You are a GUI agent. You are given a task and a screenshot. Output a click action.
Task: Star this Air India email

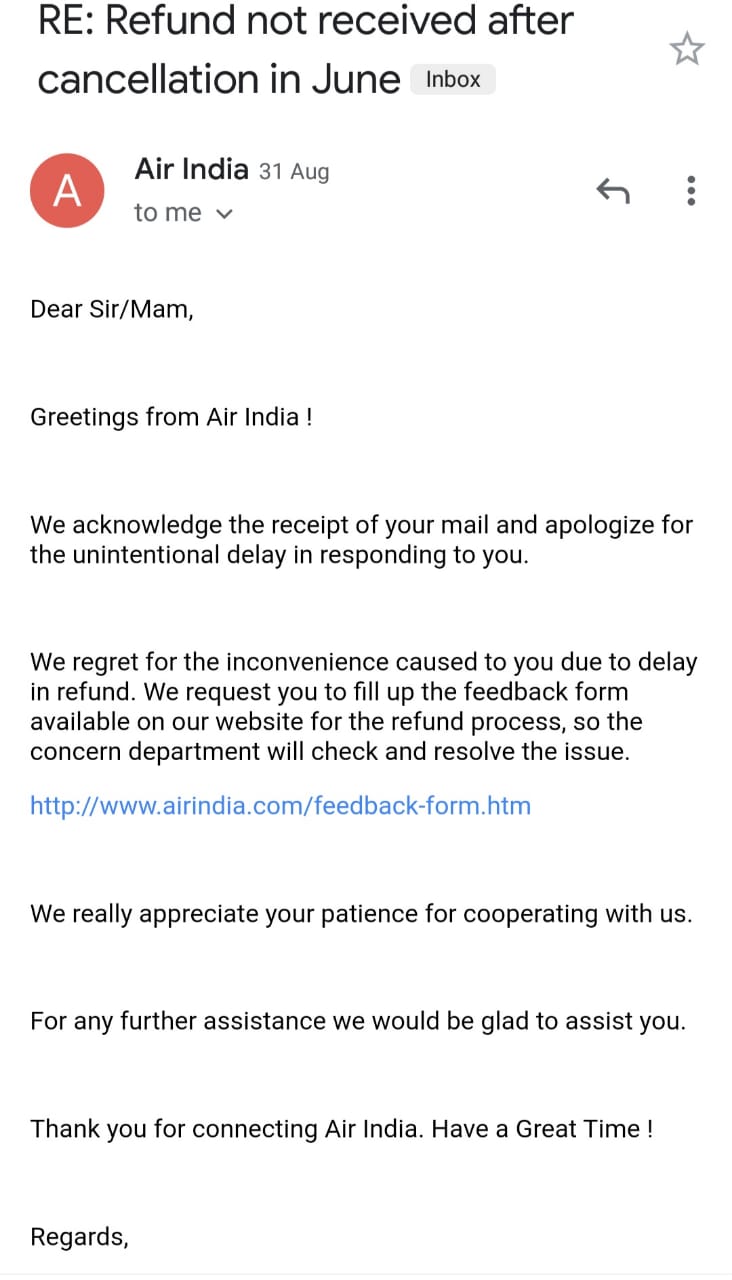(x=687, y=49)
